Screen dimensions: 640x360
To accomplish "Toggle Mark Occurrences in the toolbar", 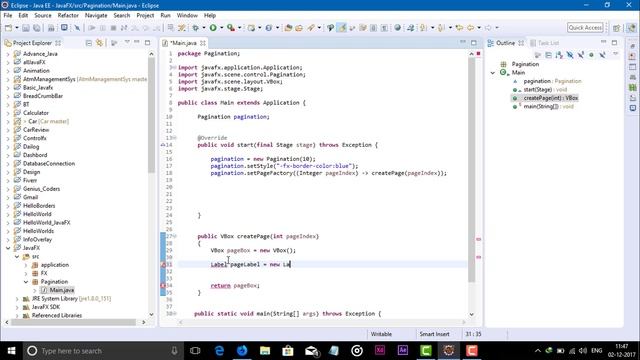I will 342,28.
